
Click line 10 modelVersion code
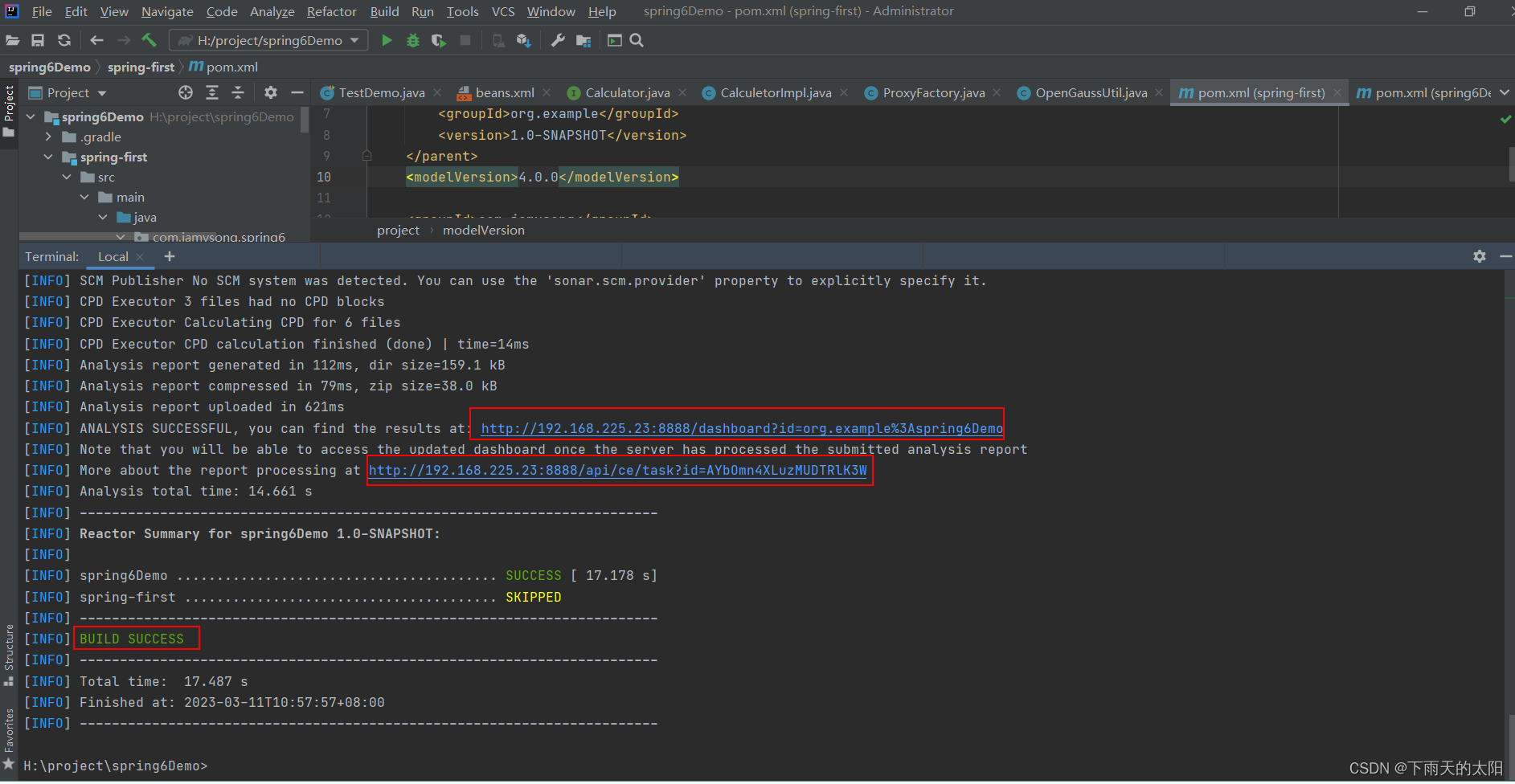pyautogui.click(x=543, y=177)
